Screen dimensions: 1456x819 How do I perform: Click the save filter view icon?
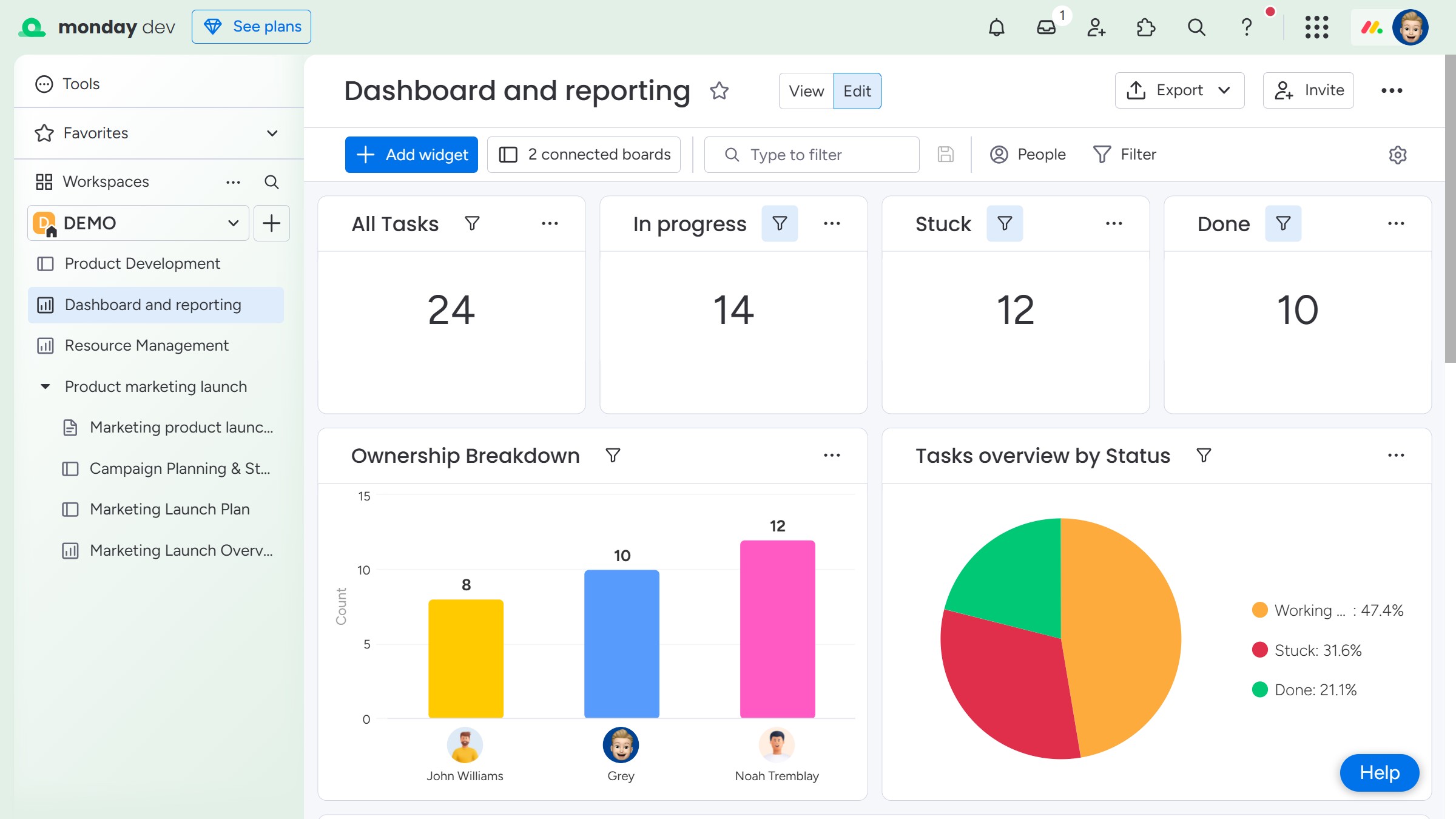click(x=945, y=155)
